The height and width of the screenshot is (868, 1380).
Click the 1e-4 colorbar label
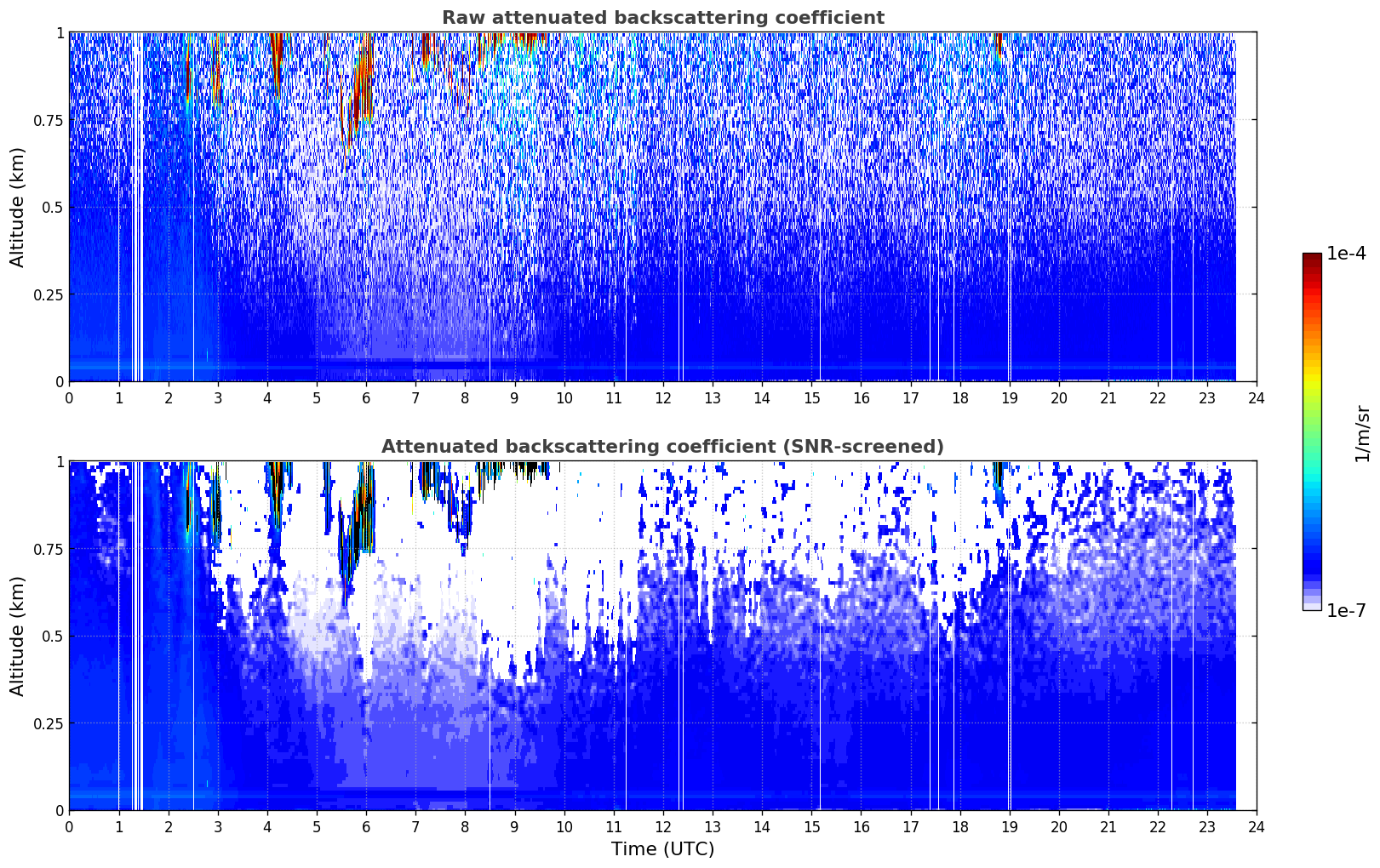1346,254
